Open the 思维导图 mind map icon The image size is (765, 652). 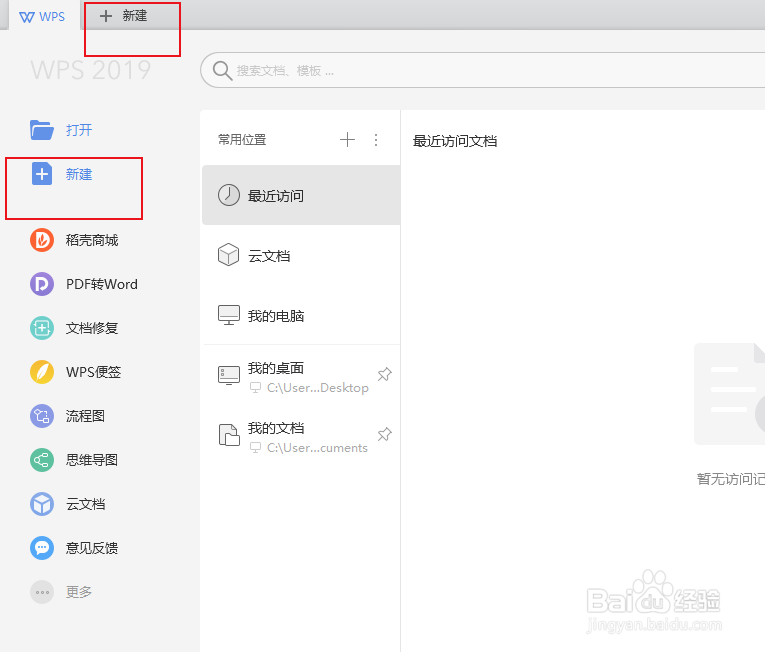pyautogui.click(x=42, y=460)
